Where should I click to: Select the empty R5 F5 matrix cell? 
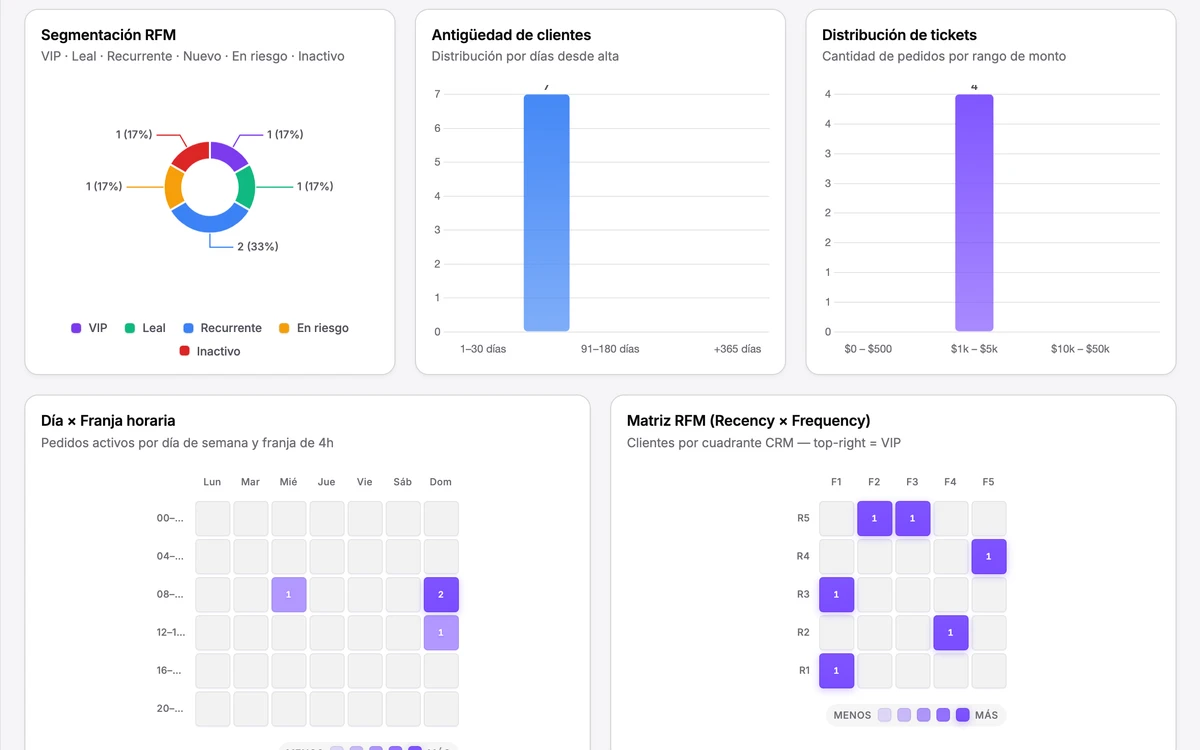point(988,518)
